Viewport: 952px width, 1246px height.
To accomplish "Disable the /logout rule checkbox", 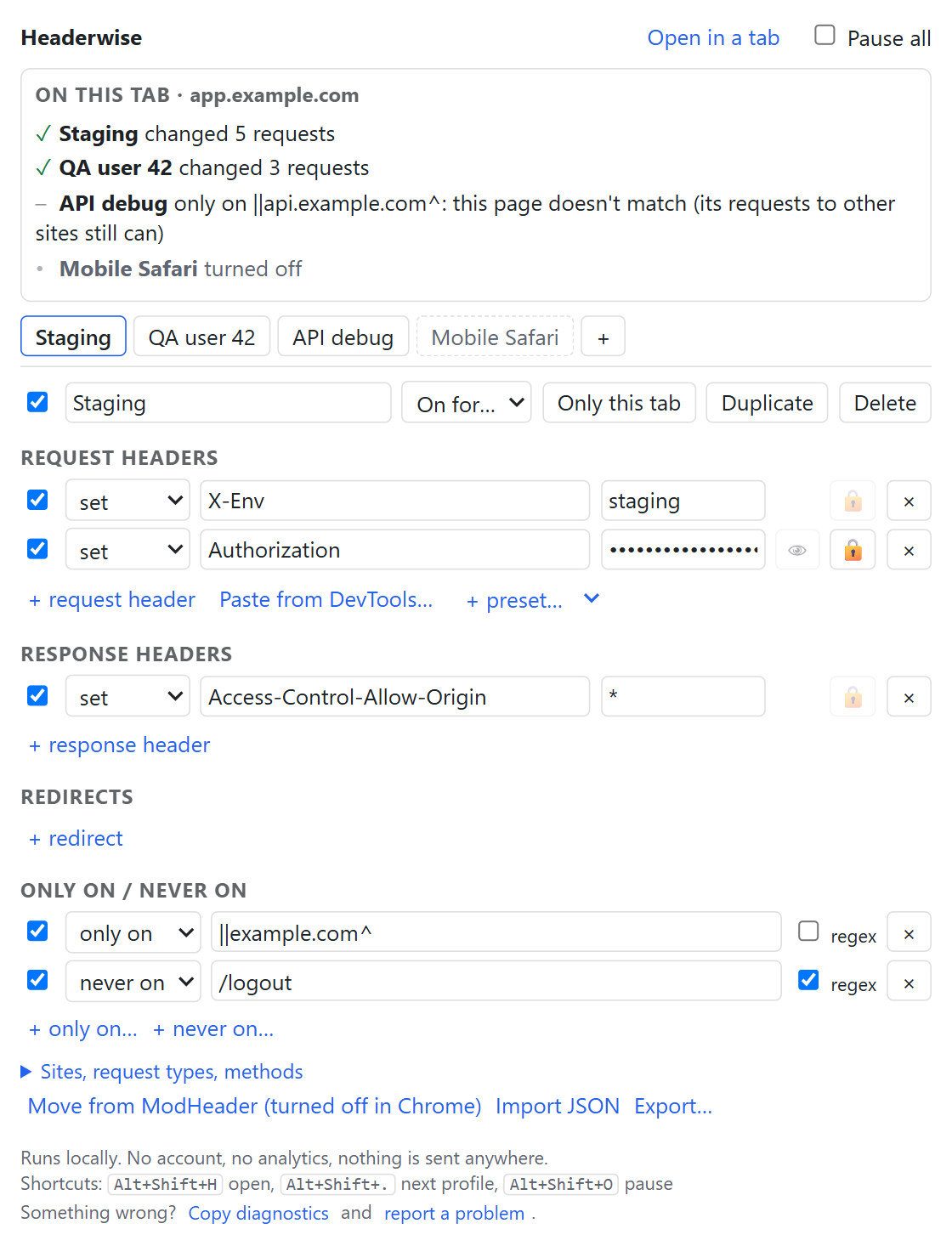I will tap(37, 980).
